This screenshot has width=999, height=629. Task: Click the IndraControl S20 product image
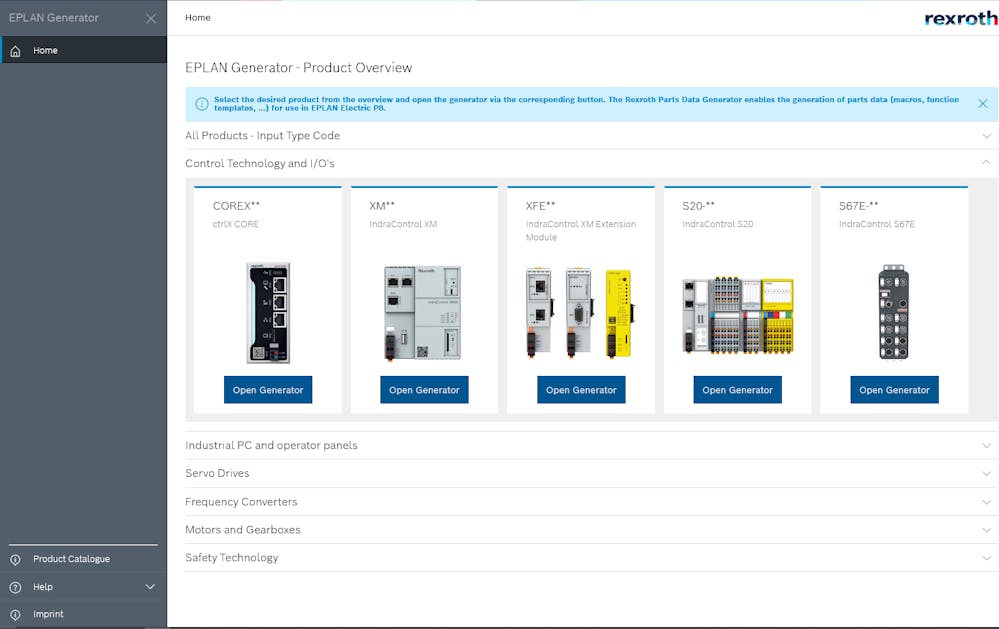738,315
